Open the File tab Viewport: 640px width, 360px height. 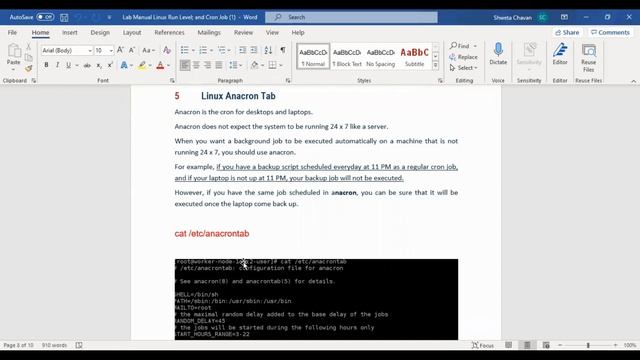(x=12, y=32)
